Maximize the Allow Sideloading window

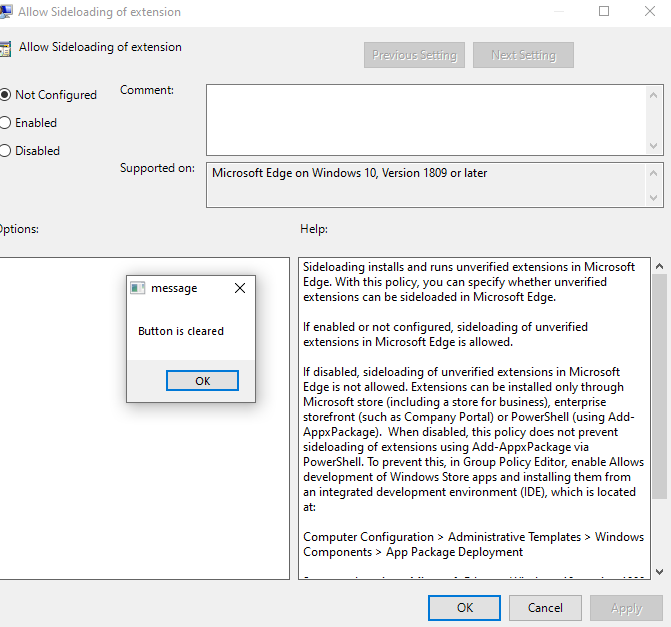click(604, 11)
